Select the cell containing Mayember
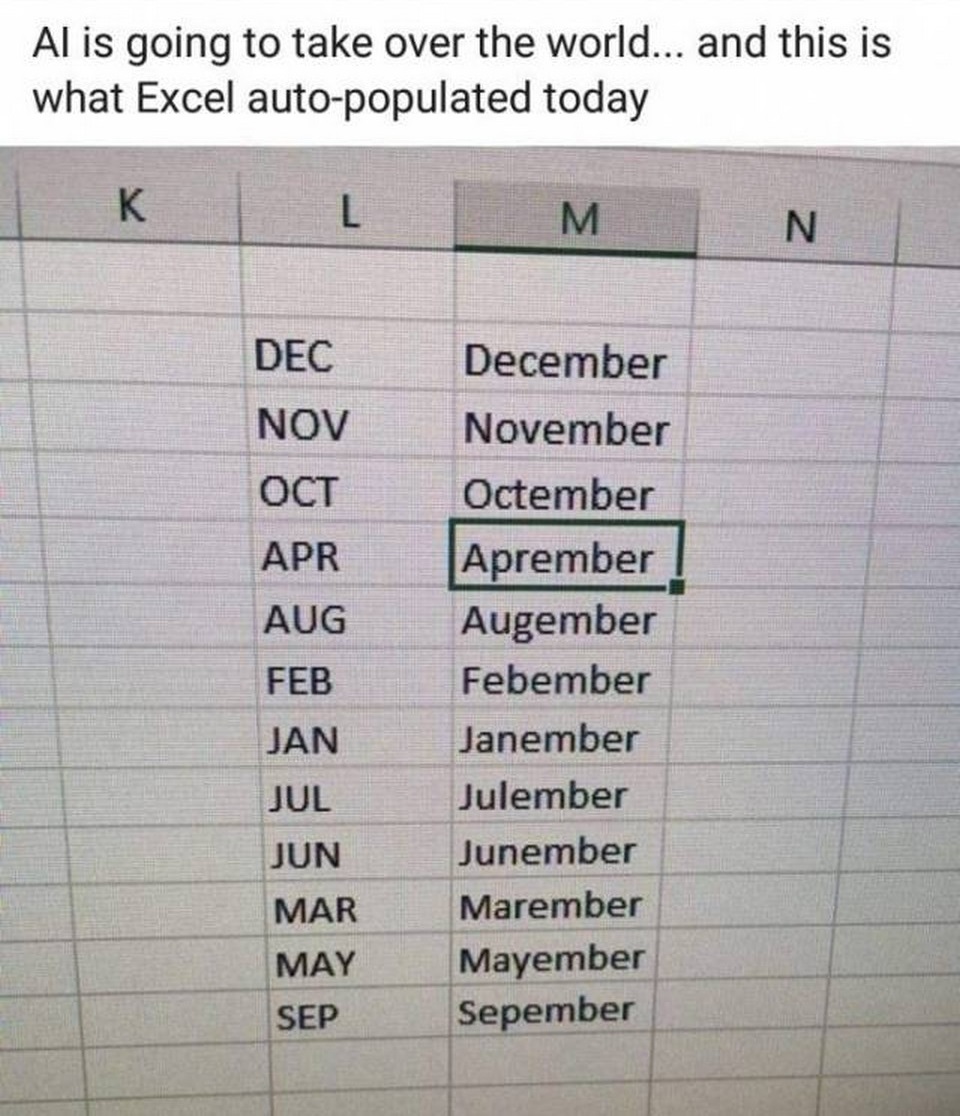 point(552,959)
